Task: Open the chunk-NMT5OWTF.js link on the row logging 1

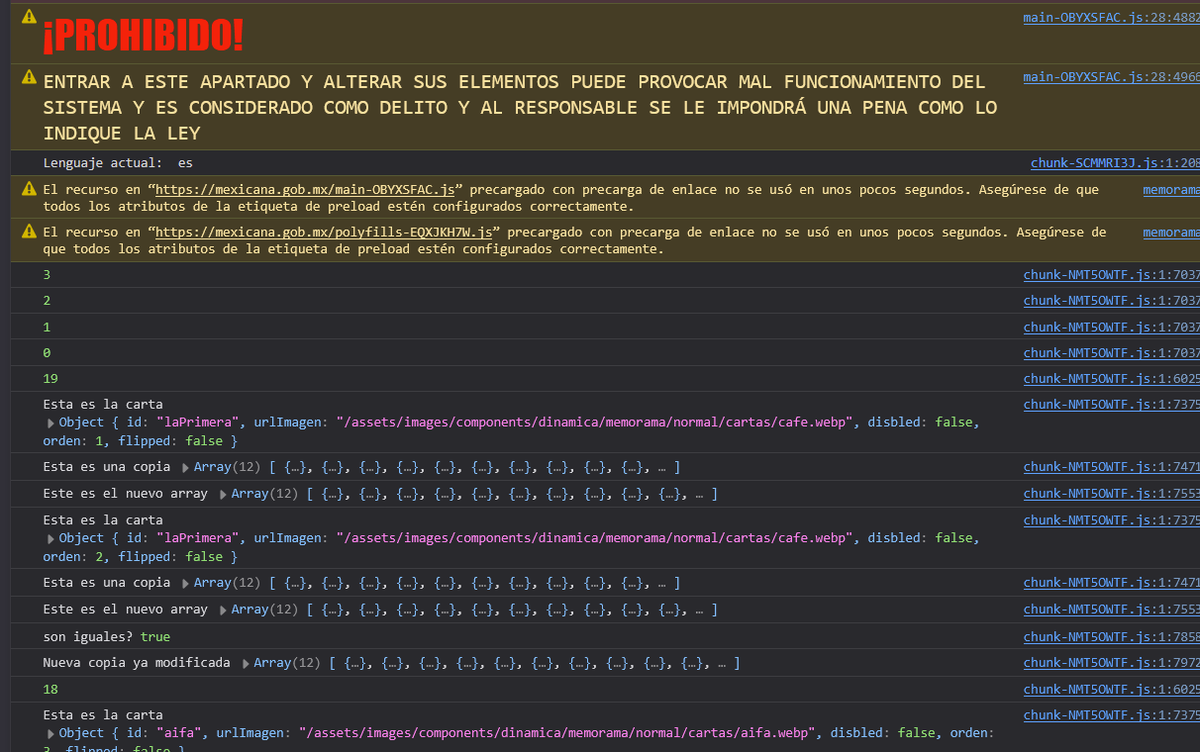Action: pyautogui.click(x=1111, y=327)
